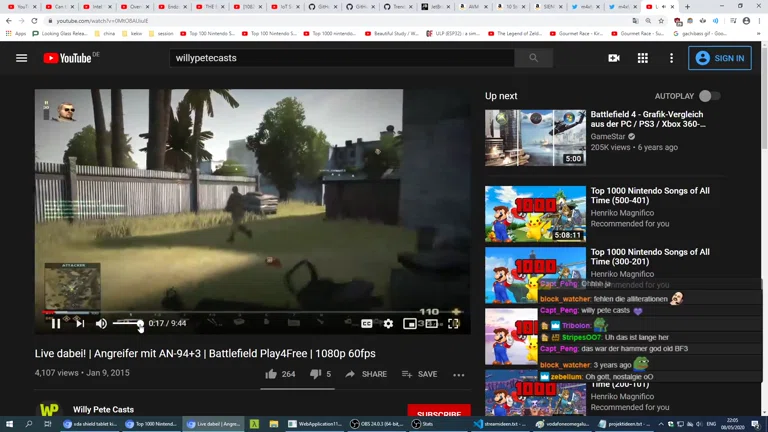
Task: Click the red SUBSCRIBE button
Action: coord(439,411)
